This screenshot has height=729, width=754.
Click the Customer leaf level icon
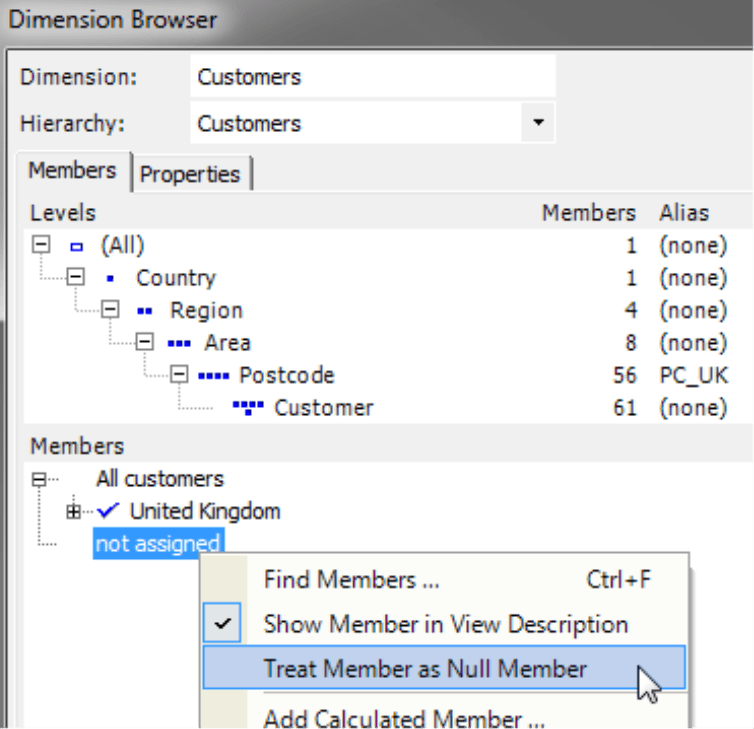click(x=248, y=408)
